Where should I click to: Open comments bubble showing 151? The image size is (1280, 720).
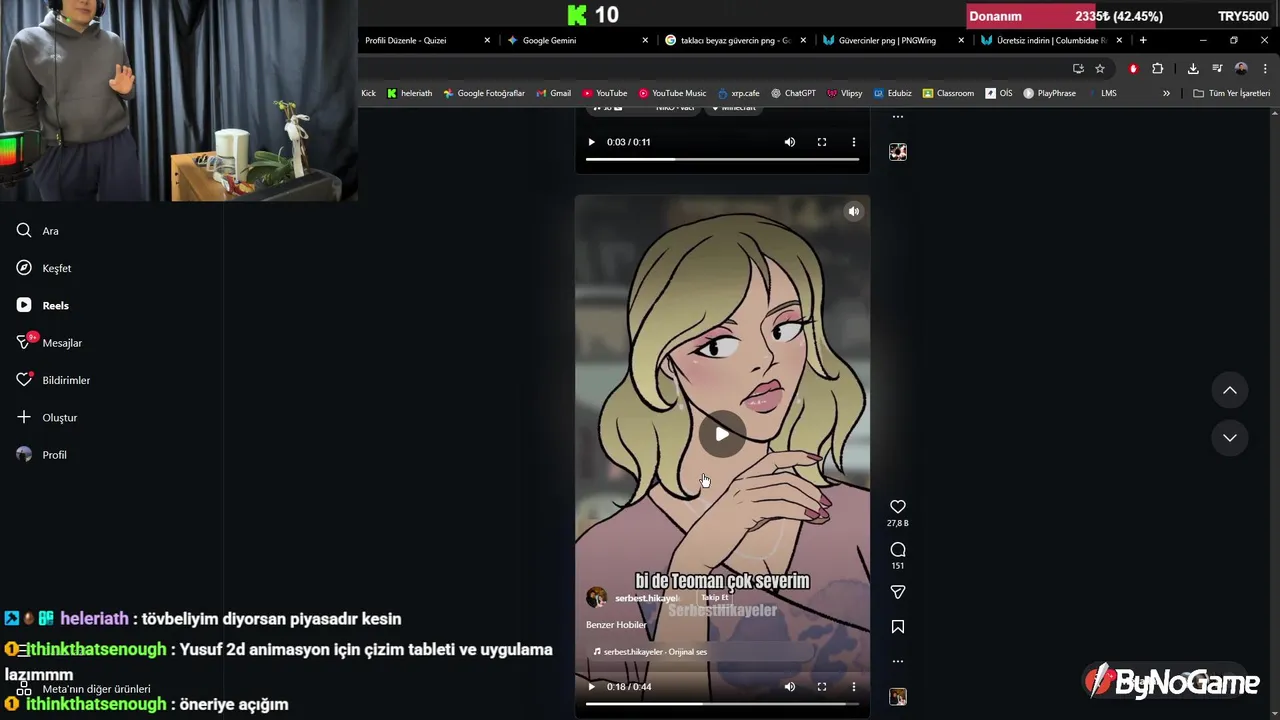[898, 550]
